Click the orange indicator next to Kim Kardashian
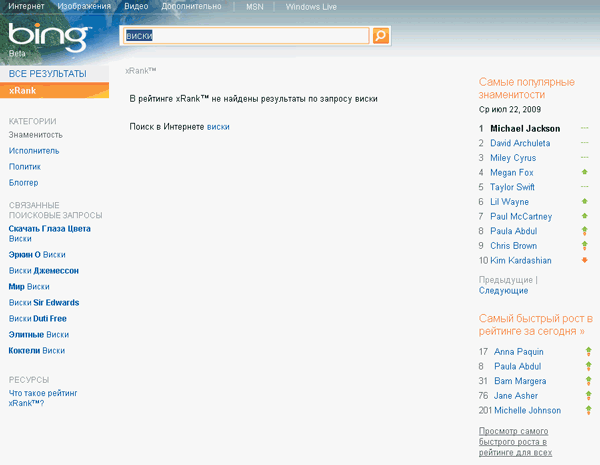 [x=584, y=260]
